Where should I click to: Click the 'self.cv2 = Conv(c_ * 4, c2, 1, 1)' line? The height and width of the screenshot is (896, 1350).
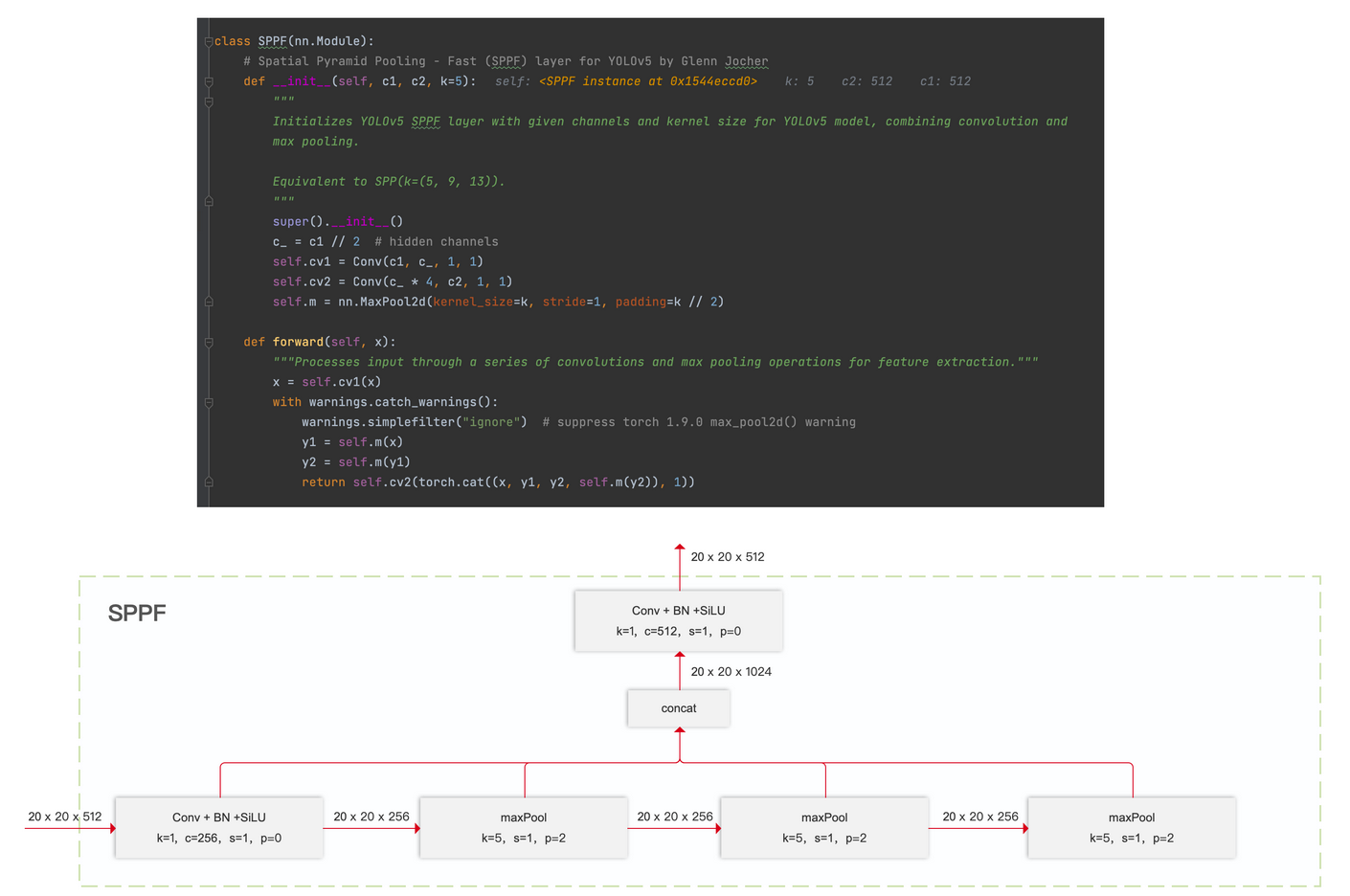point(393,281)
